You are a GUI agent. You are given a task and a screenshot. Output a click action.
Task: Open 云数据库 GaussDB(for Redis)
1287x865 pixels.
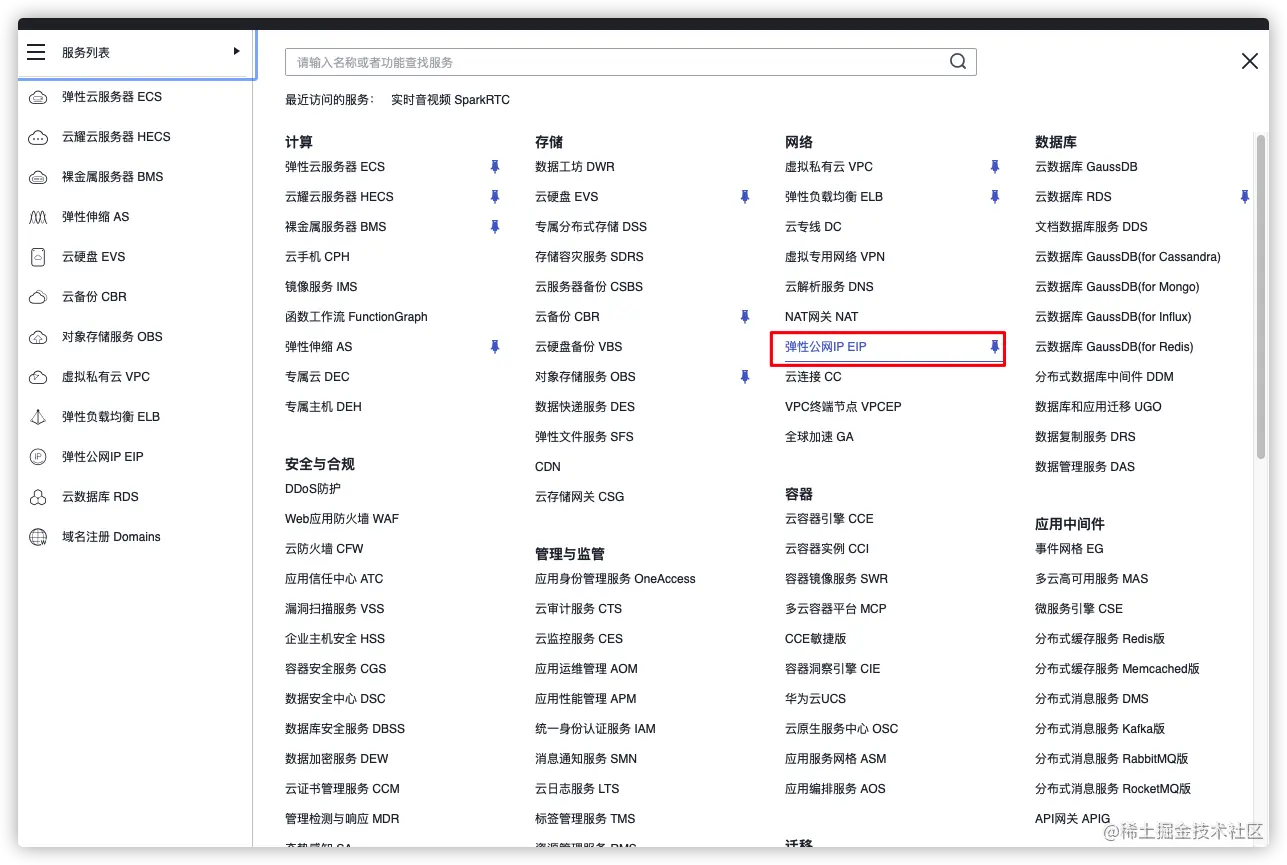click(x=1114, y=347)
